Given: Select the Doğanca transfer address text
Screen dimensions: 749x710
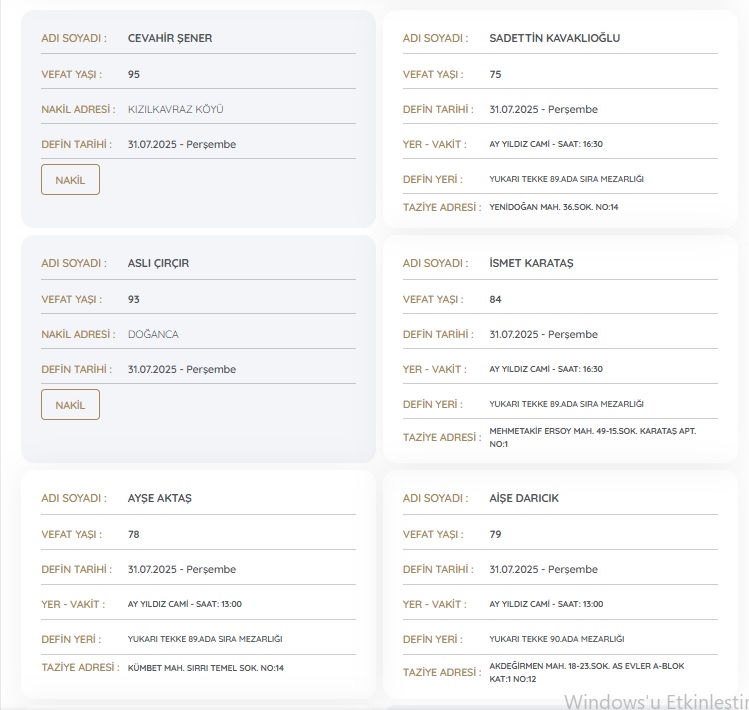Looking at the screenshot, I should [153, 334].
